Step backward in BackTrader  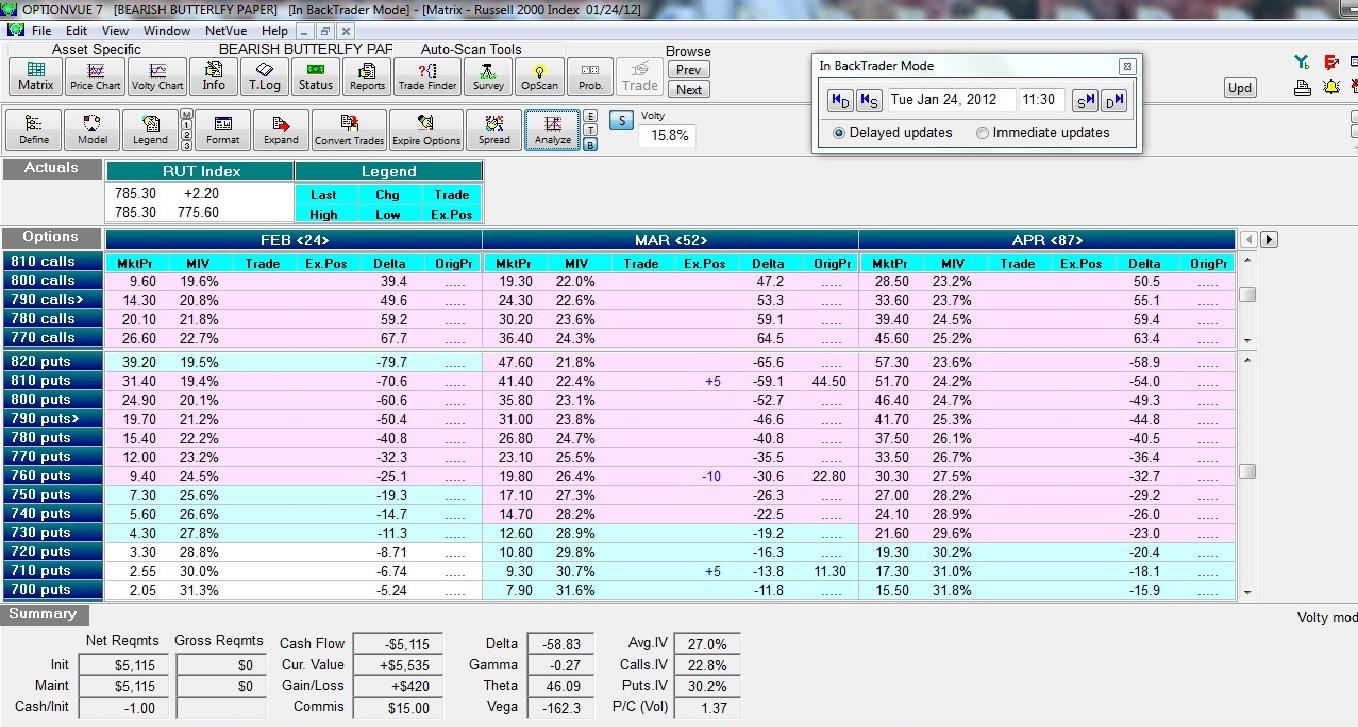click(x=869, y=99)
